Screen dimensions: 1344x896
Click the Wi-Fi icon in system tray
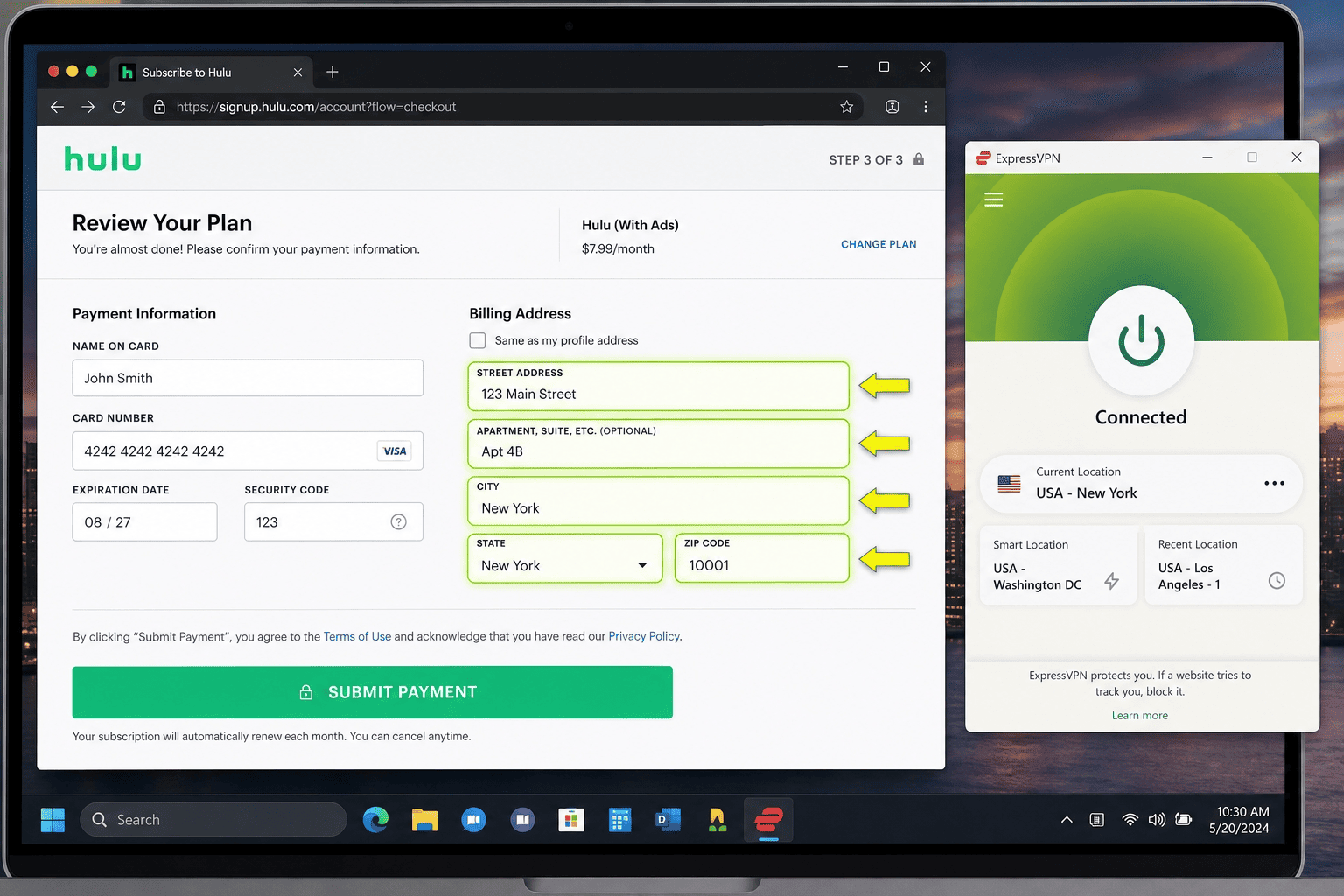(1130, 820)
